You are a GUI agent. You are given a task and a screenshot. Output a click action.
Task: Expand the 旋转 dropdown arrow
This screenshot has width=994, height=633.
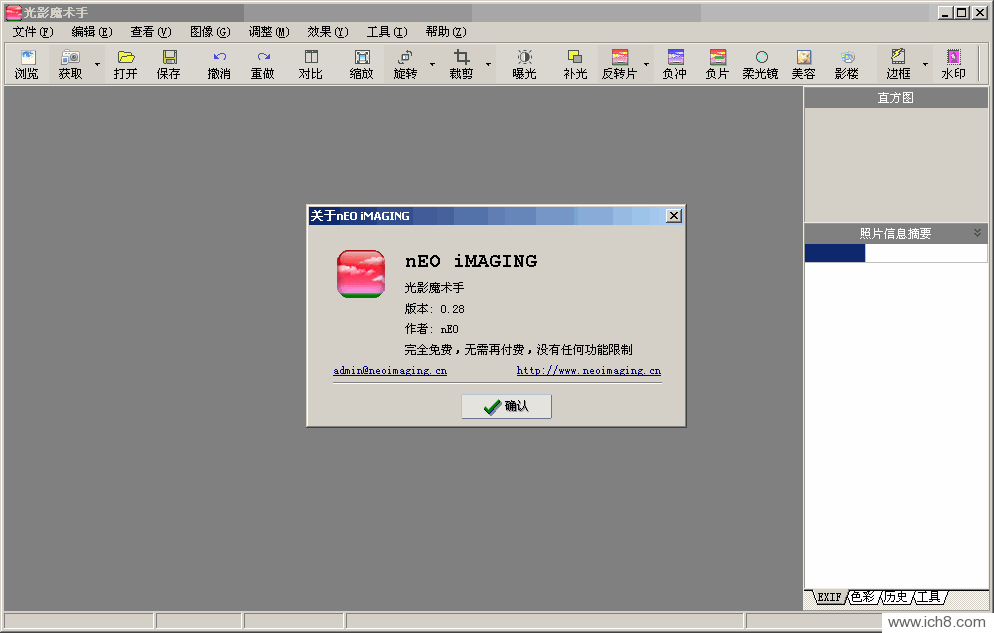432,65
